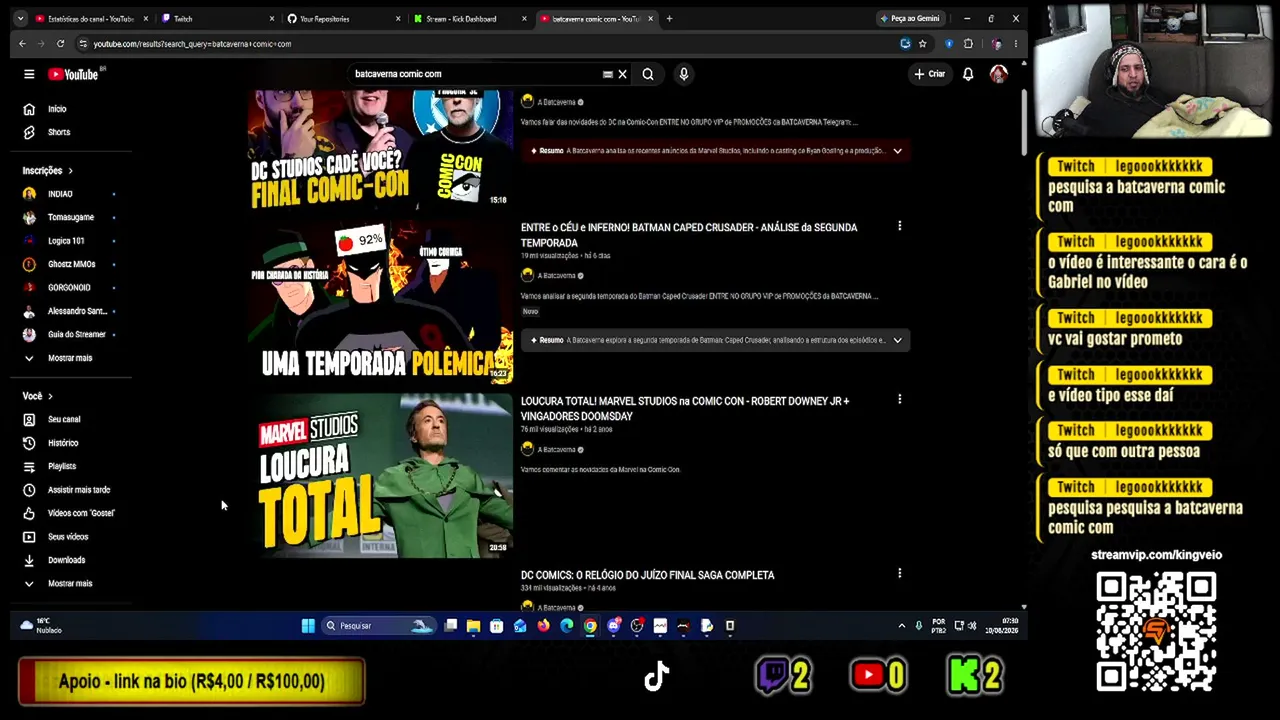Expand Mostrar mais under Você
The width and height of the screenshot is (1280, 720).
(x=70, y=583)
